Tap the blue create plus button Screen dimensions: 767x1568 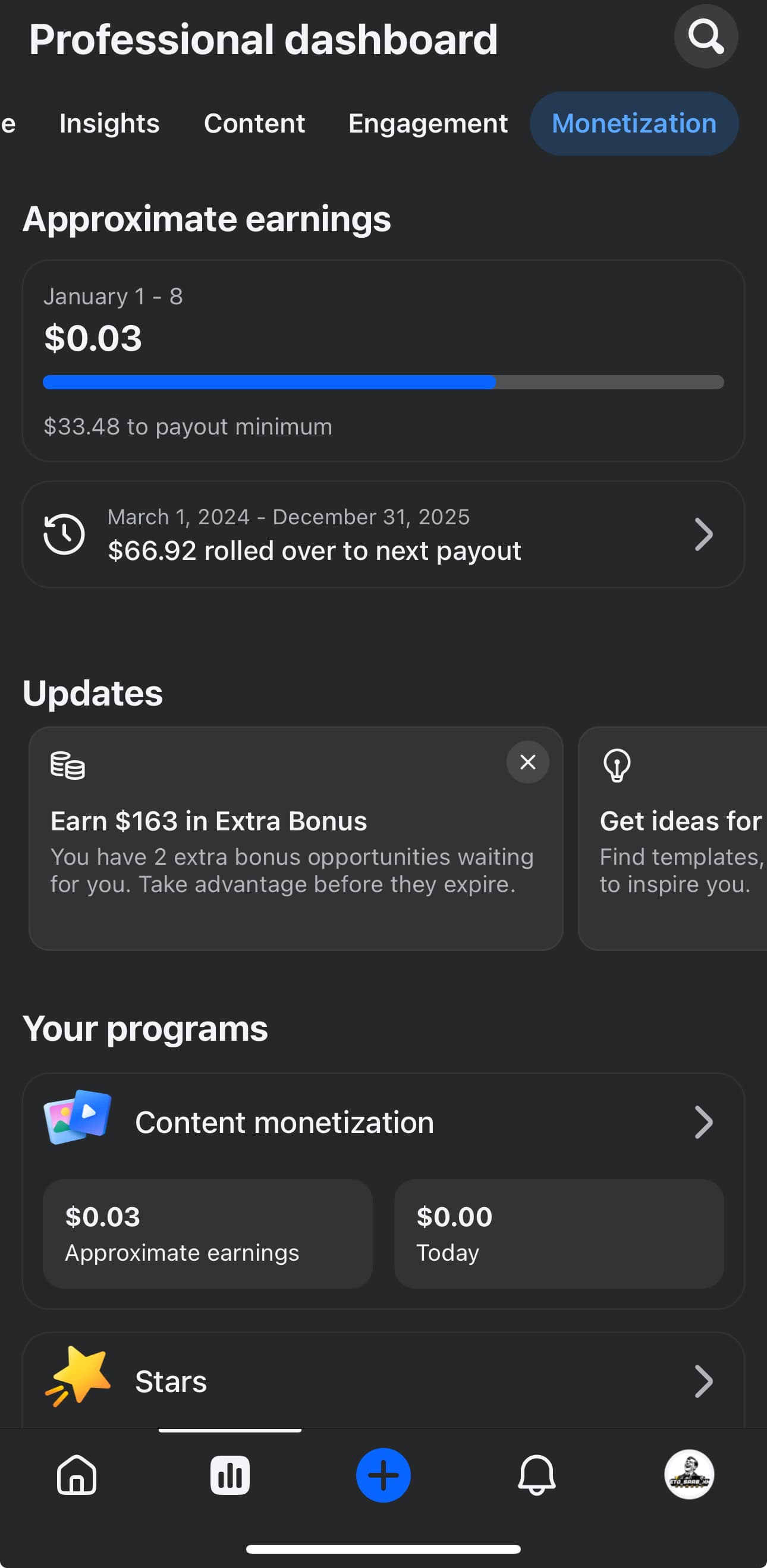[x=383, y=1474]
